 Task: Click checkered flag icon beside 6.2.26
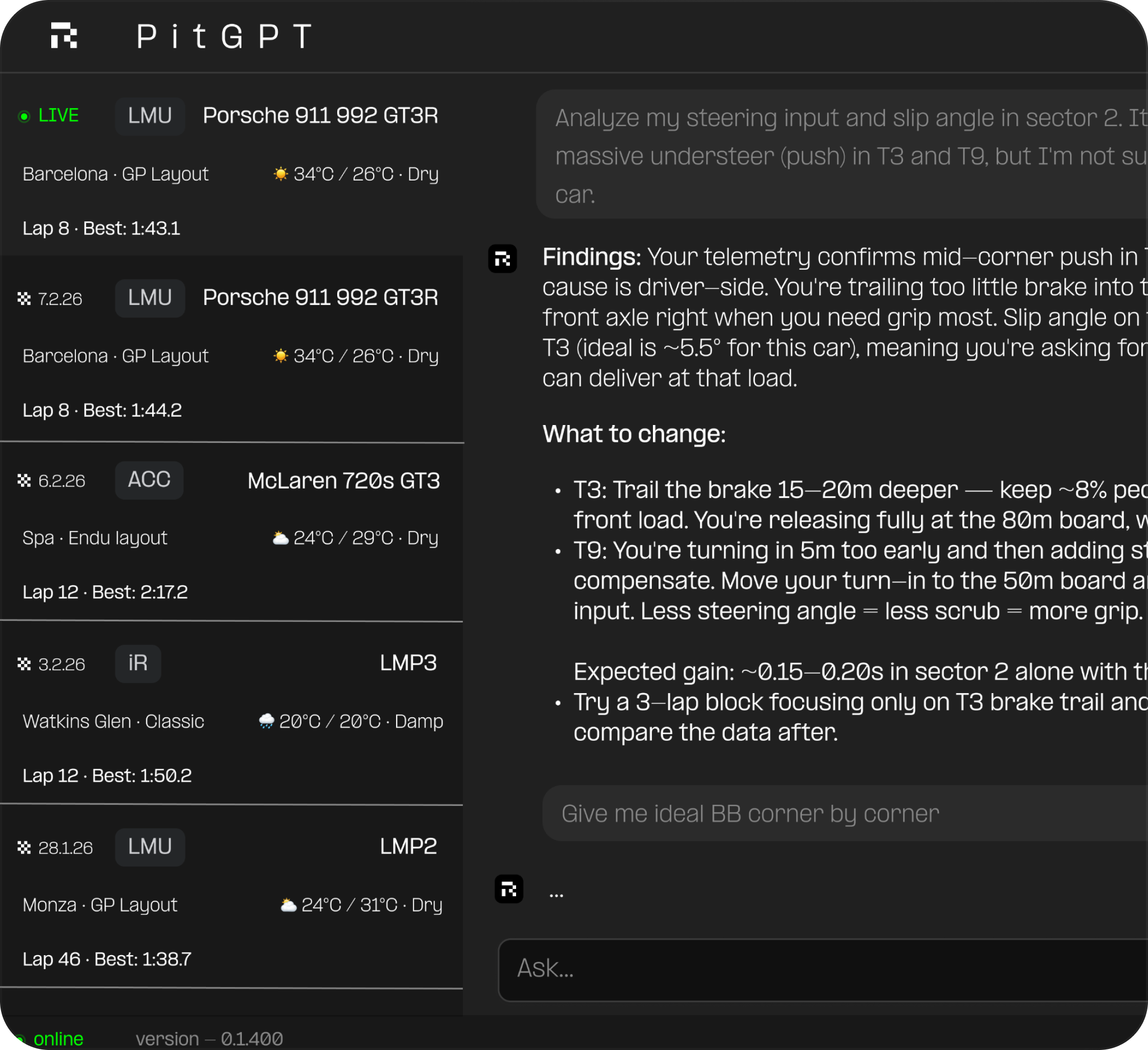(x=25, y=480)
